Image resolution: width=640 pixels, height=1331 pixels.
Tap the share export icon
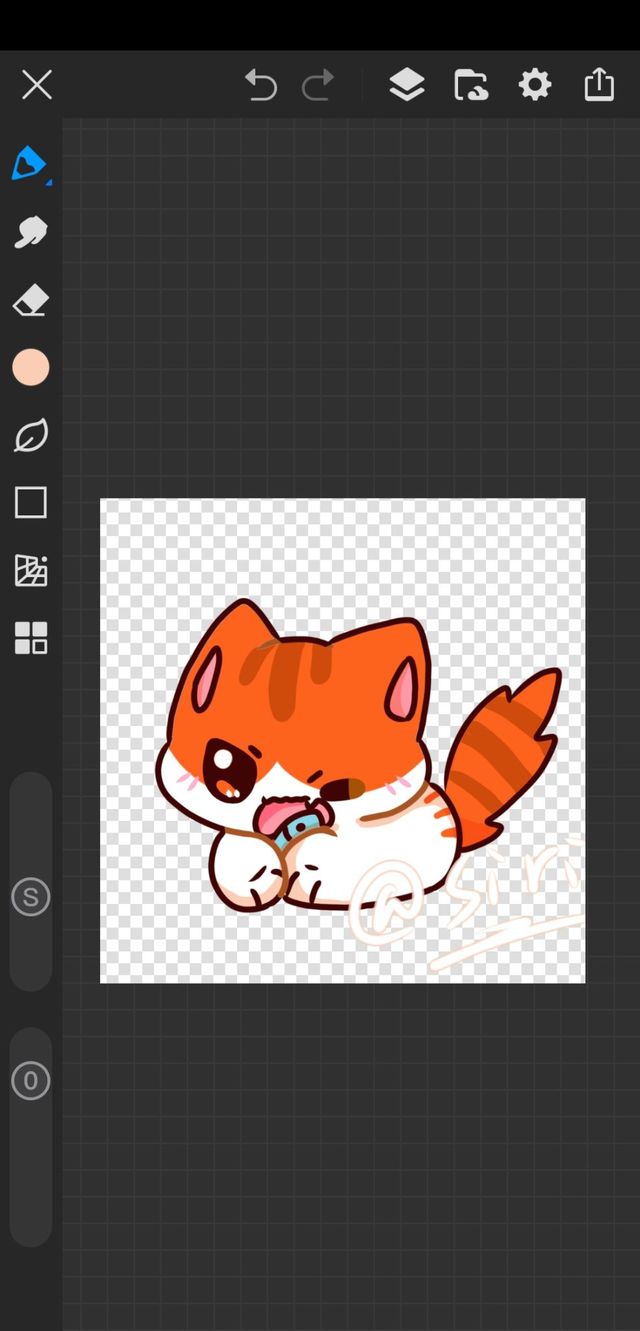click(x=599, y=85)
